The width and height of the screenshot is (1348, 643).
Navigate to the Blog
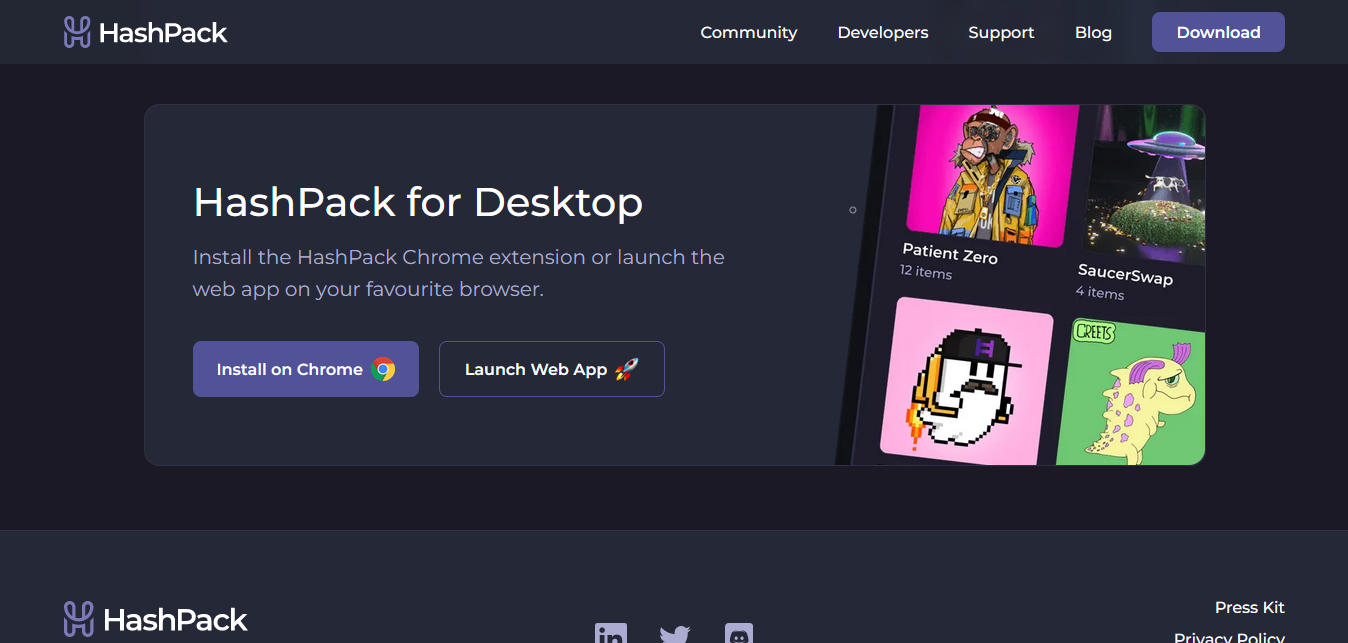(1093, 32)
